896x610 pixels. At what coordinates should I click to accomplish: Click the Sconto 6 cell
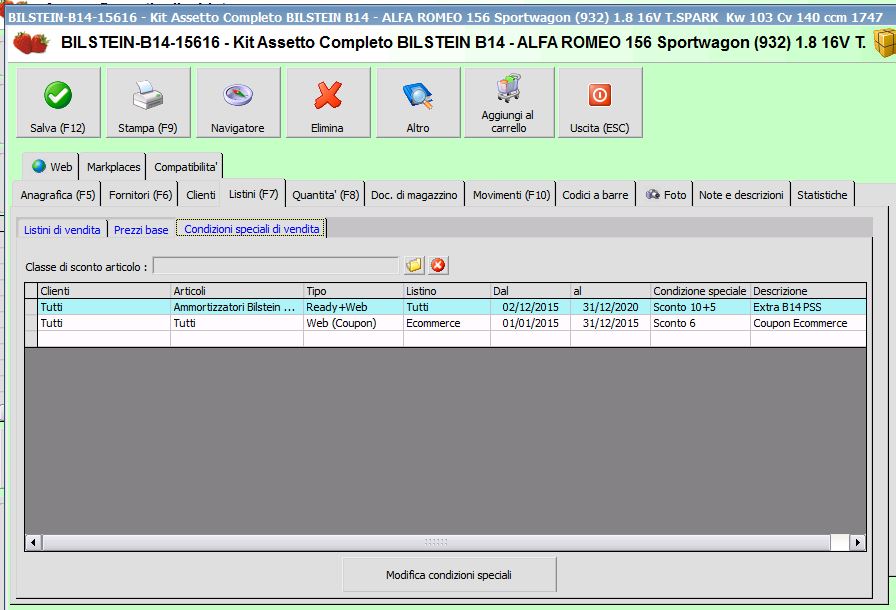(x=700, y=323)
